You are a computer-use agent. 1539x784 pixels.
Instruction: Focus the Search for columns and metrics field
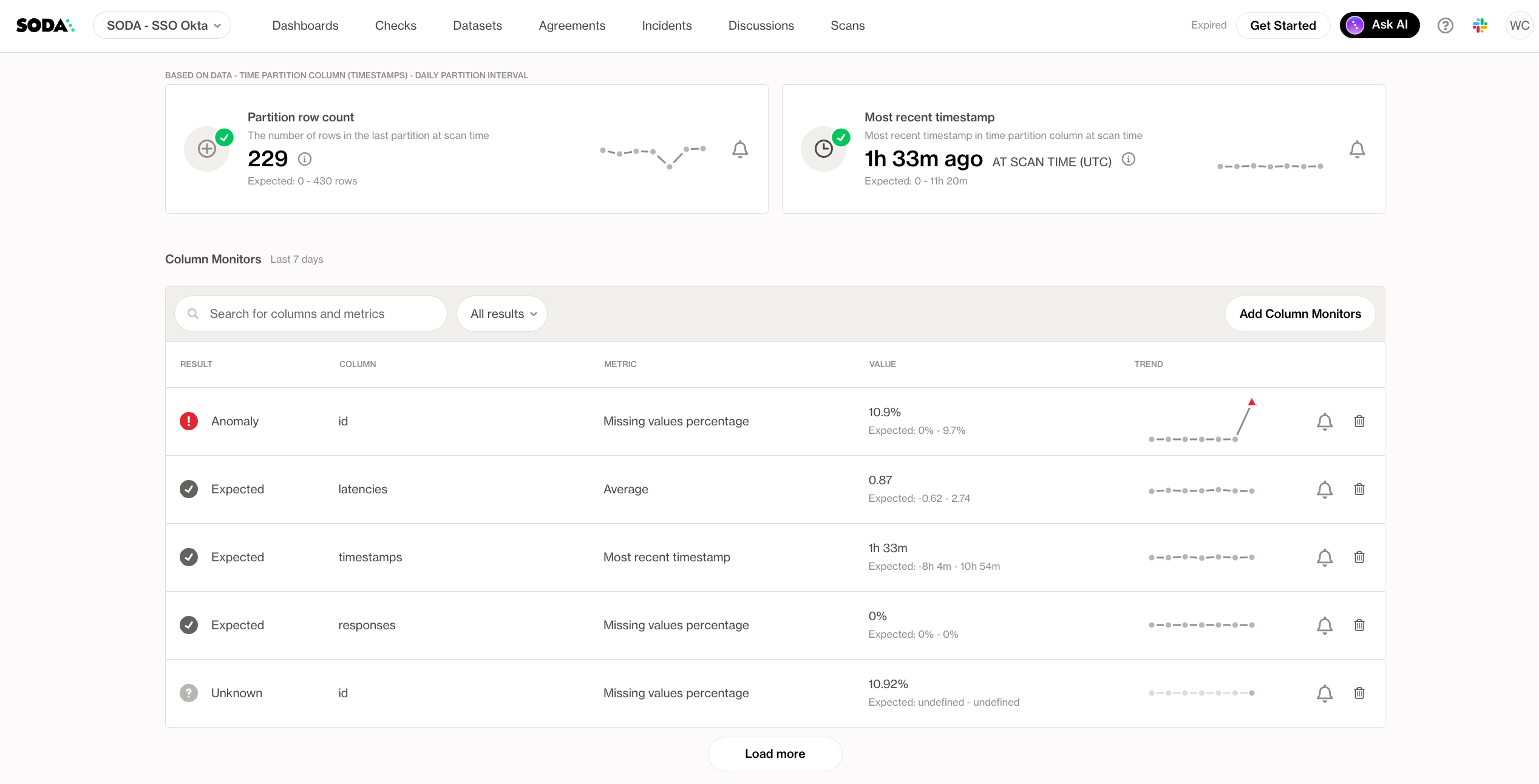coord(311,314)
